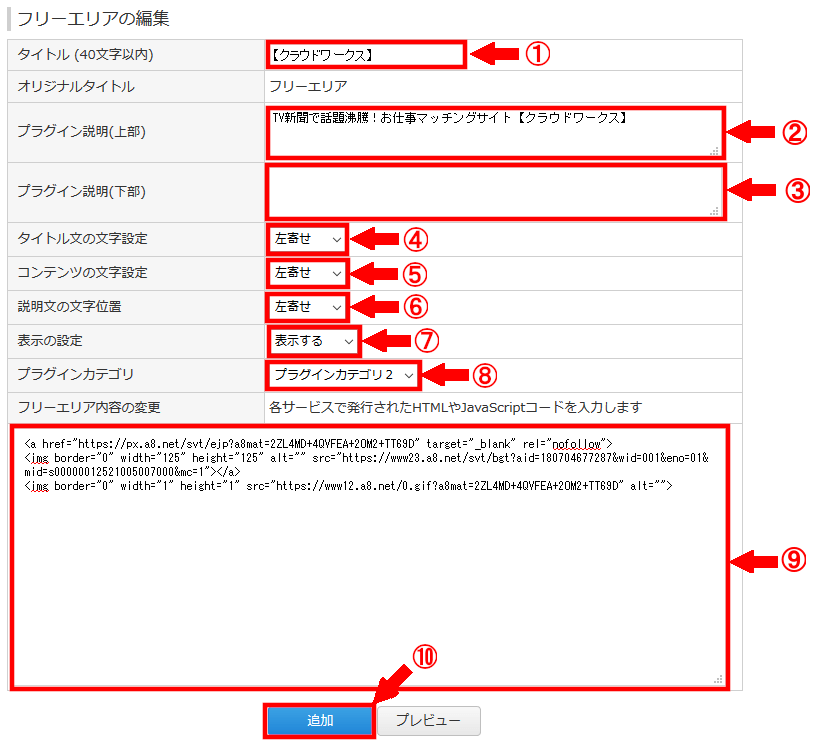The image size is (840, 740).
Task: Open the タイトル文の文字設定 dropdown
Action: pyautogui.click(x=308, y=239)
